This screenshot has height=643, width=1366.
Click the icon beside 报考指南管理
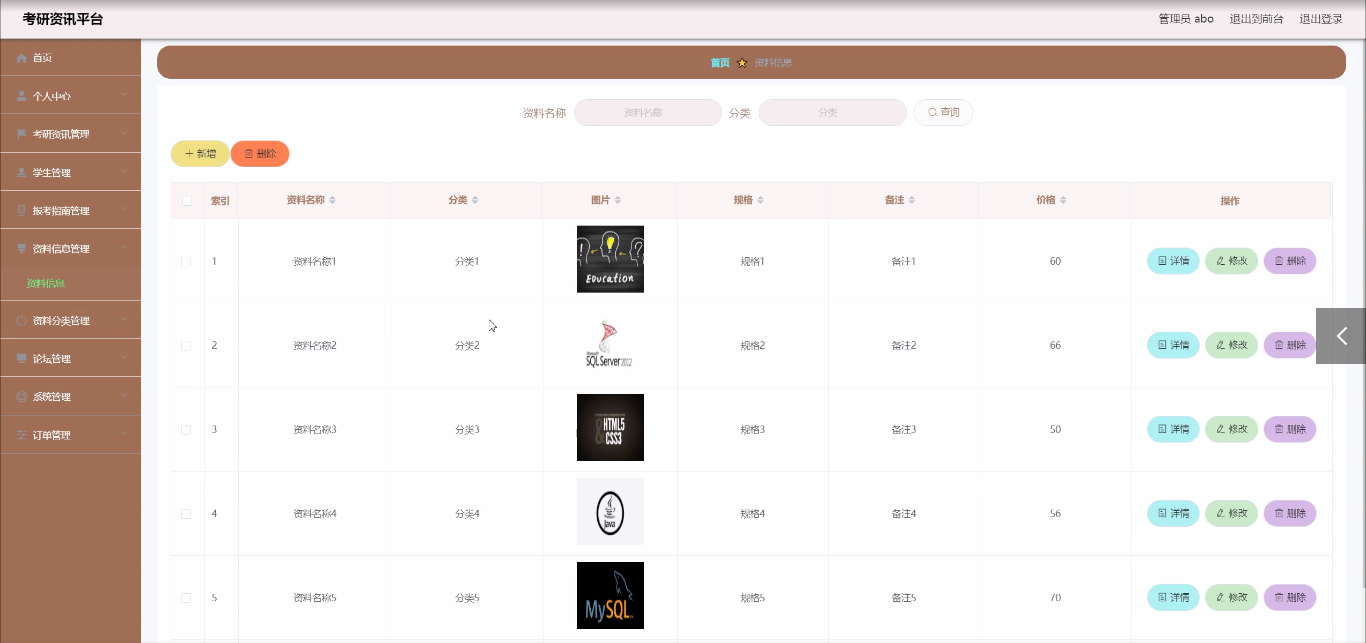coord(22,211)
